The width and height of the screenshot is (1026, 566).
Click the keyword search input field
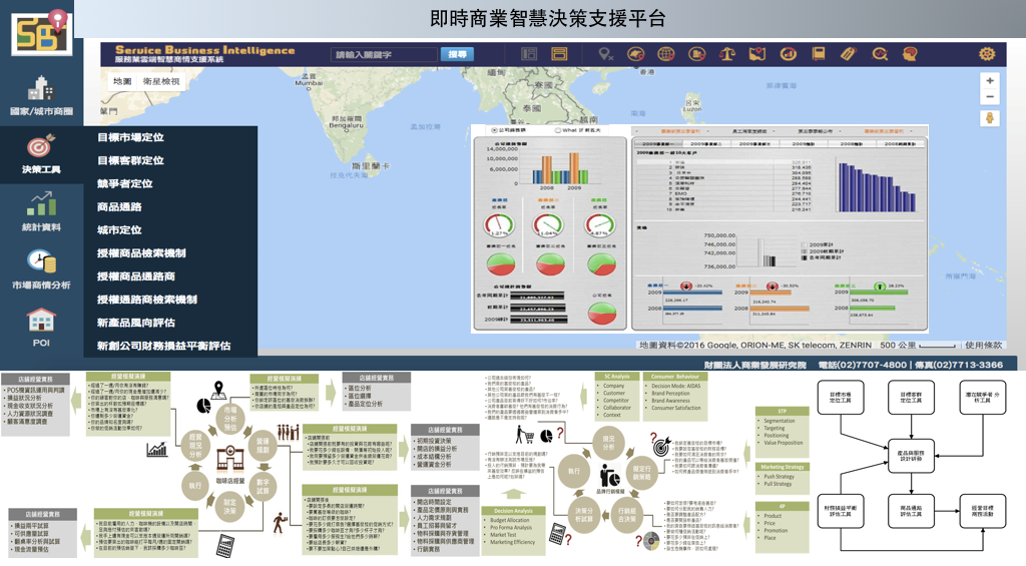(x=383, y=54)
